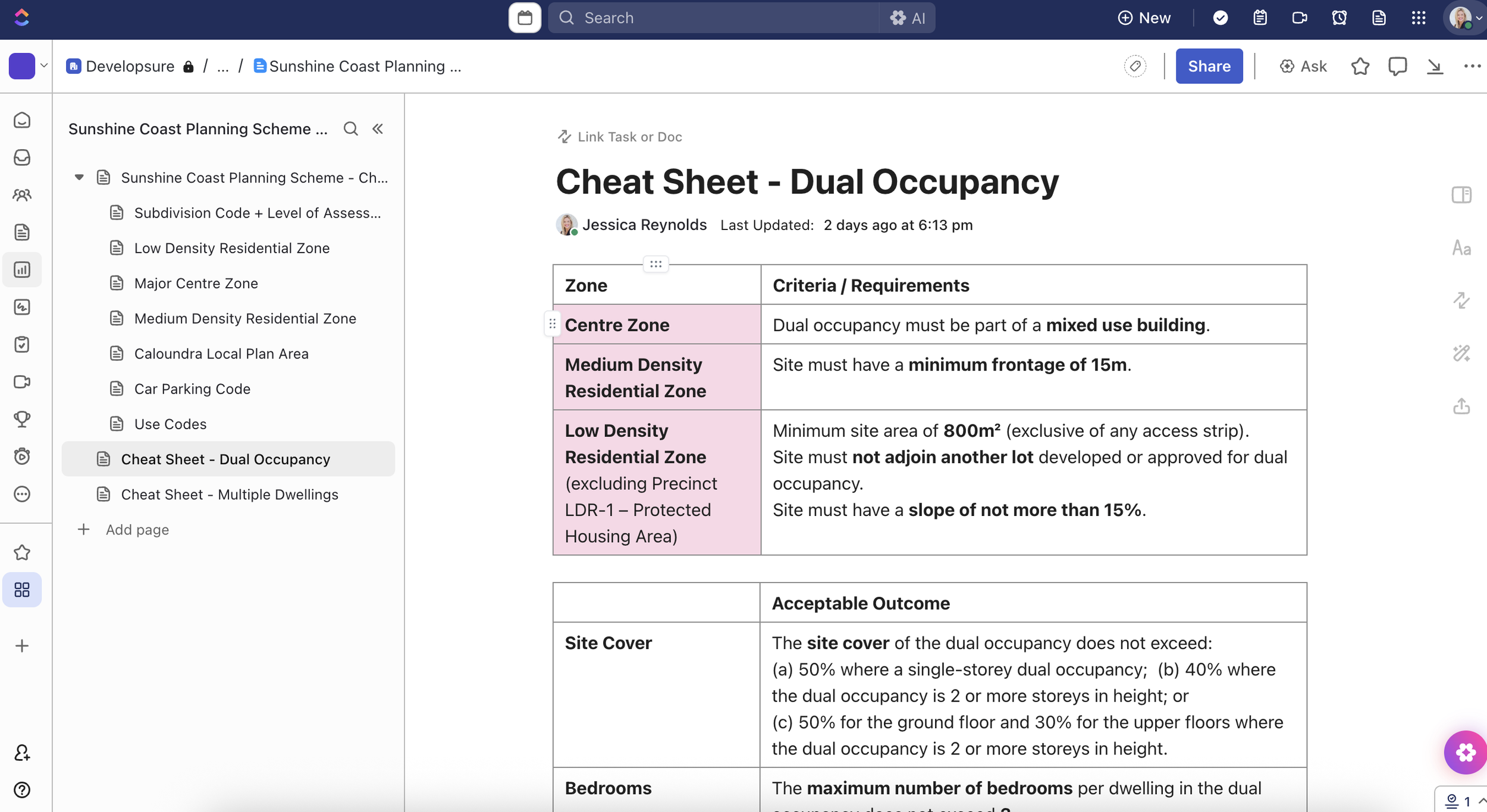This screenshot has height=812, width=1487.
Task: Open Goals trophy icon in sidebar
Action: pos(22,419)
